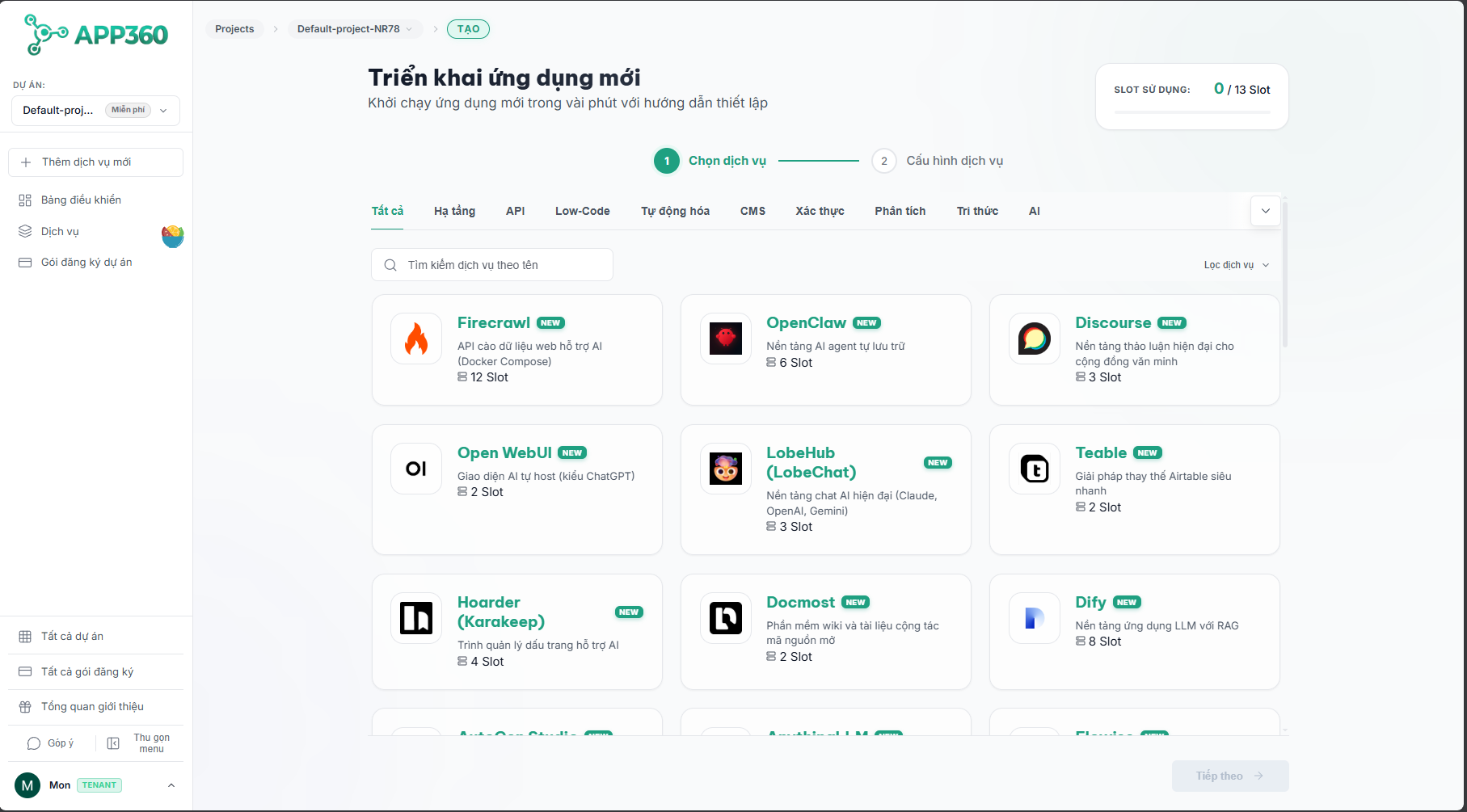Image resolution: width=1467 pixels, height=812 pixels.
Task: Open Dịch vụ from the sidebar icon
Action: pos(25,230)
